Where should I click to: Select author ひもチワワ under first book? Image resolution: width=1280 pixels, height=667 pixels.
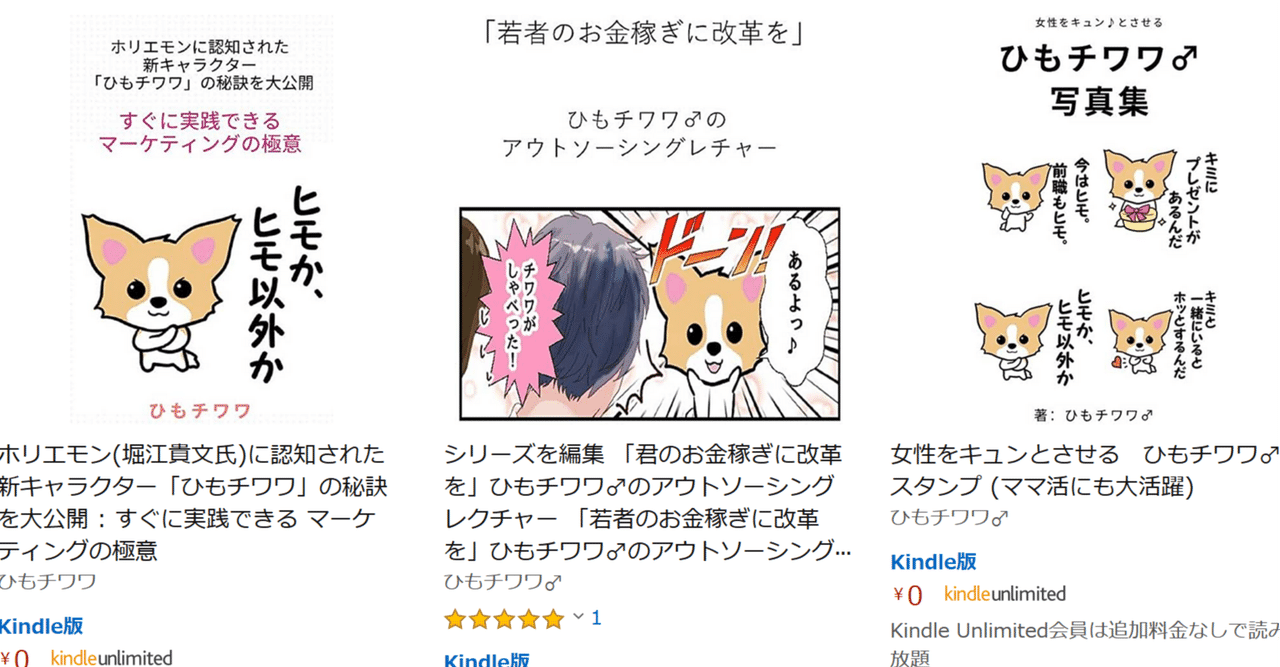click(x=48, y=581)
